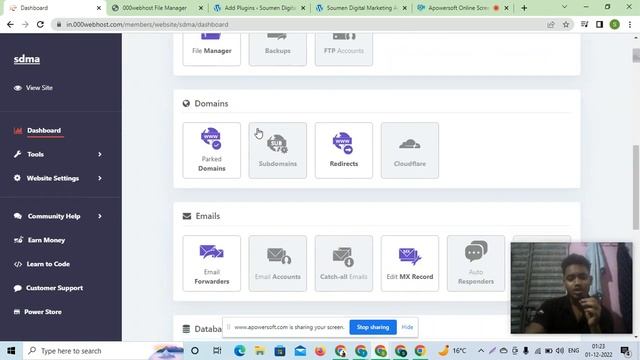Open the Backups card
This screenshot has width=640, height=360.
[278, 49]
